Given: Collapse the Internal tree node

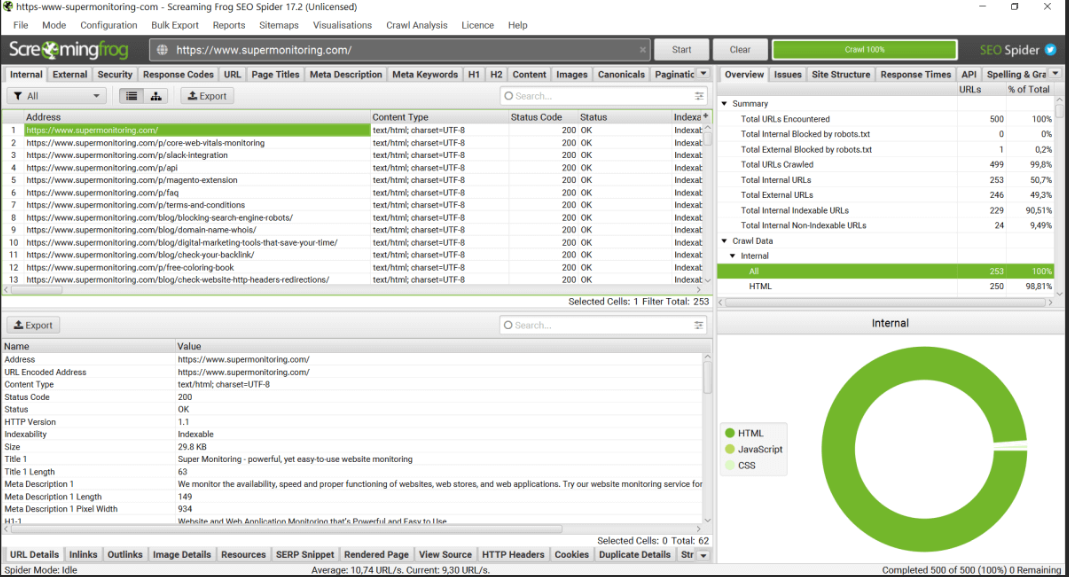Looking at the screenshot, I should pyautogui.click(x=733, y=256).
